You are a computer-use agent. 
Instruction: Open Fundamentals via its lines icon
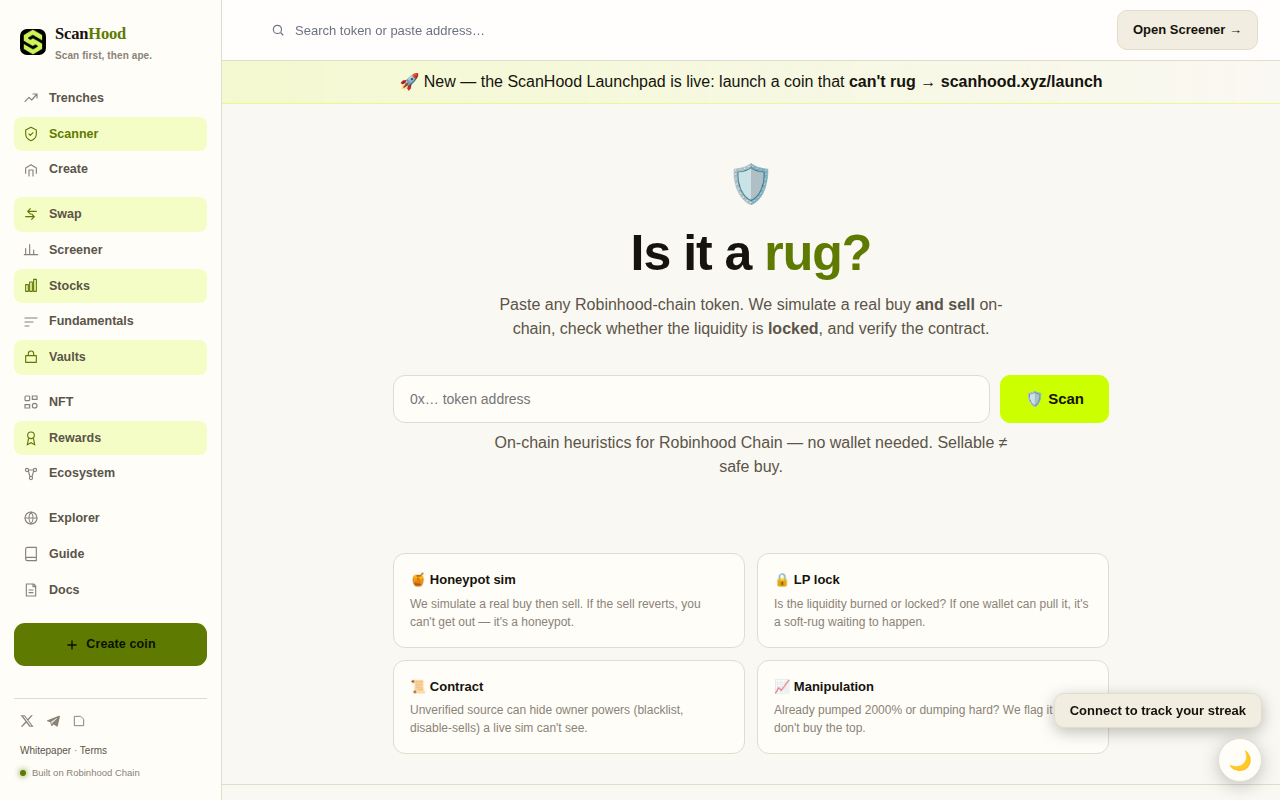tap(31, 321)
